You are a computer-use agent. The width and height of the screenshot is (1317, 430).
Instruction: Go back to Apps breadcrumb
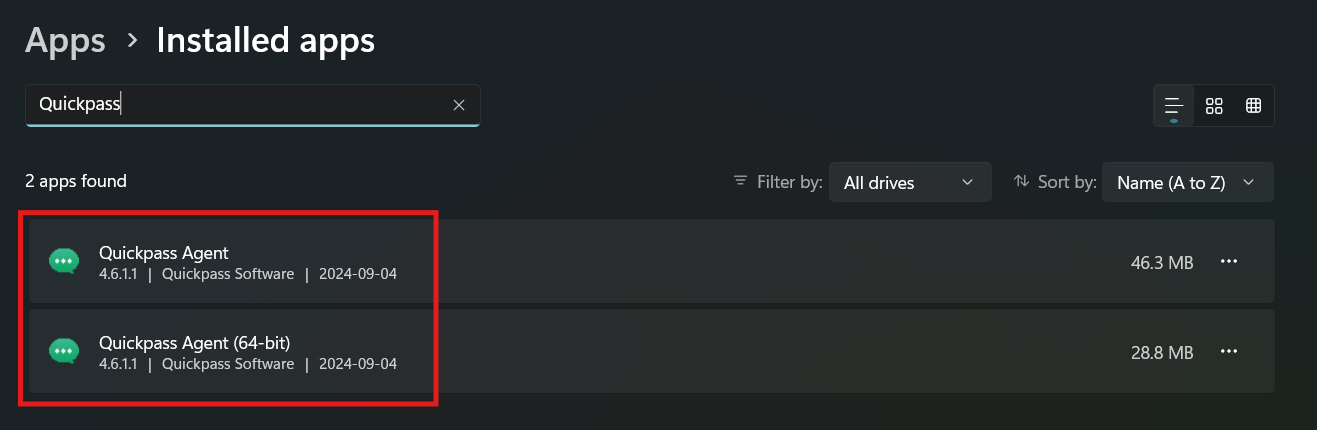65,40
